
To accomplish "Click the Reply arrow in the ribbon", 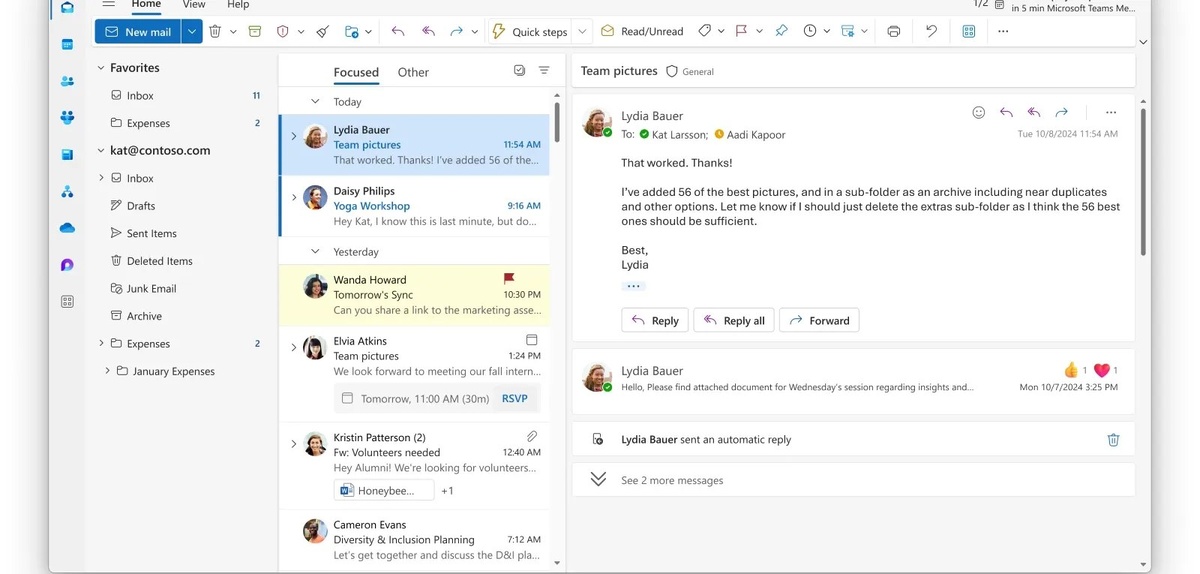I will pyautogui.click(x=398, y=32).
